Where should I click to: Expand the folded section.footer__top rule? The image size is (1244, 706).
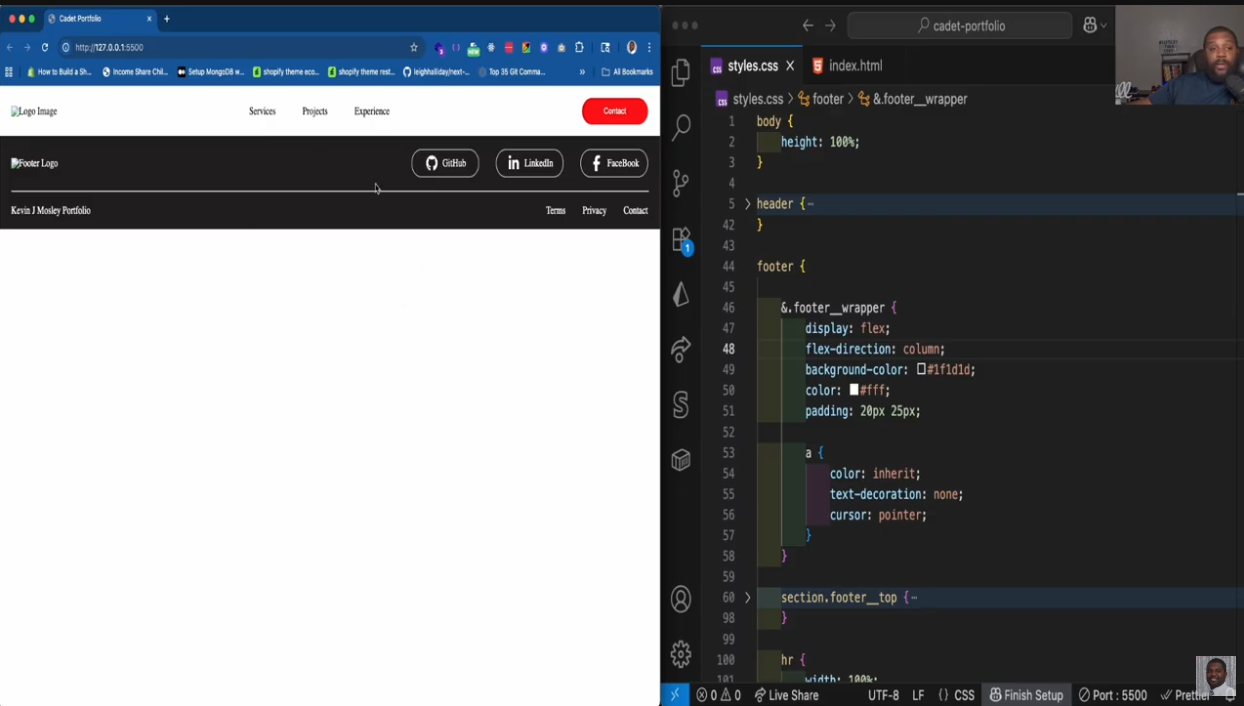click(747, 597)
